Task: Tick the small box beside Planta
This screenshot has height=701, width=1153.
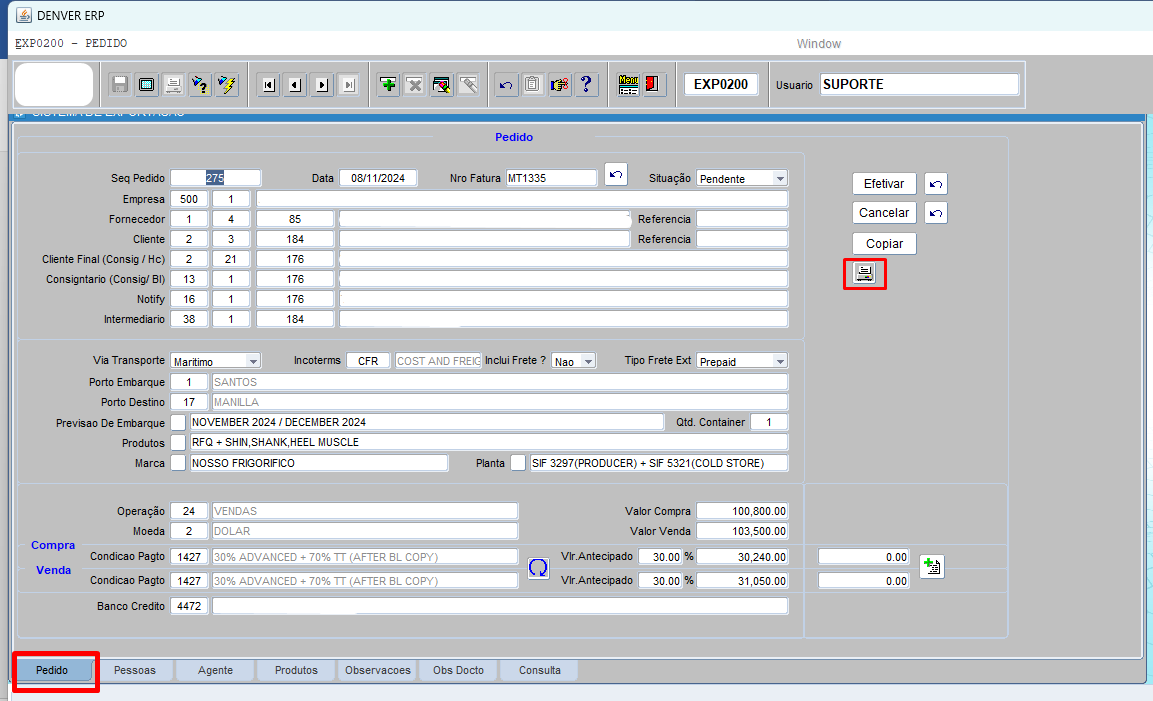Action: [518, 463]
